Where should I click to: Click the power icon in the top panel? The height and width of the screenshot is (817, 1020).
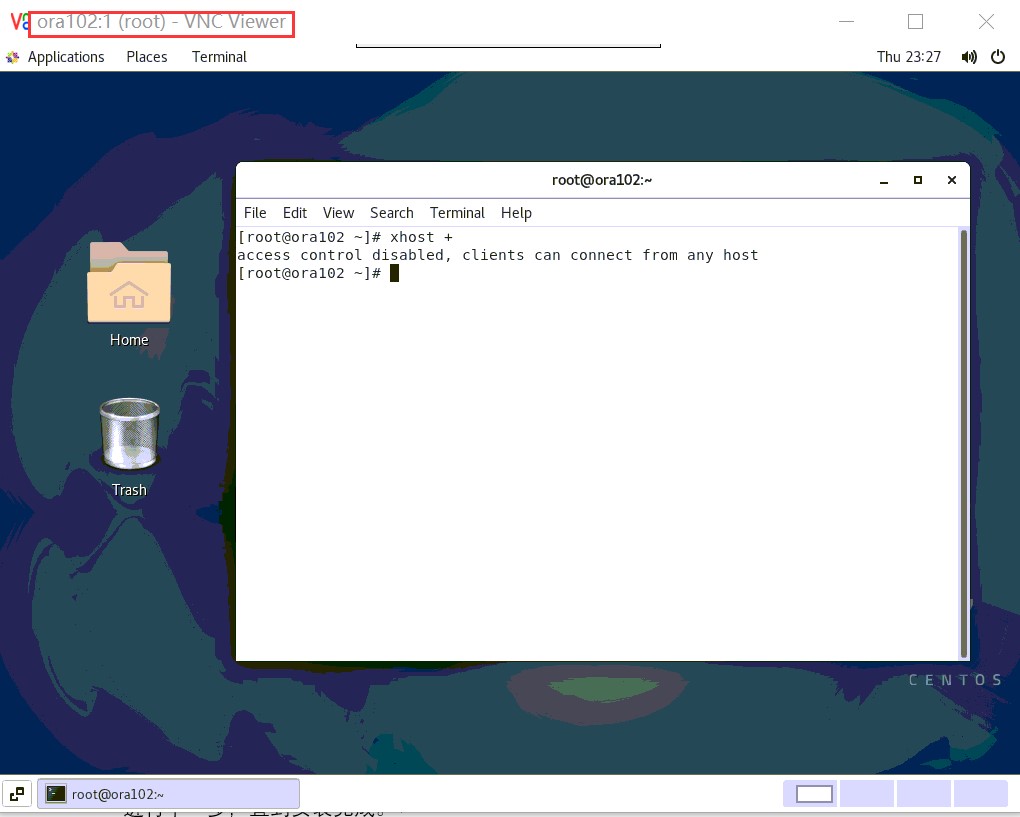pyautogui.click(x=998, y=57)
